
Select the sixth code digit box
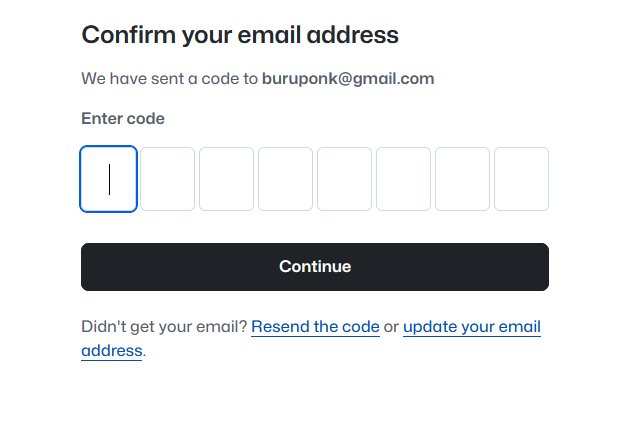coord(403,179)
